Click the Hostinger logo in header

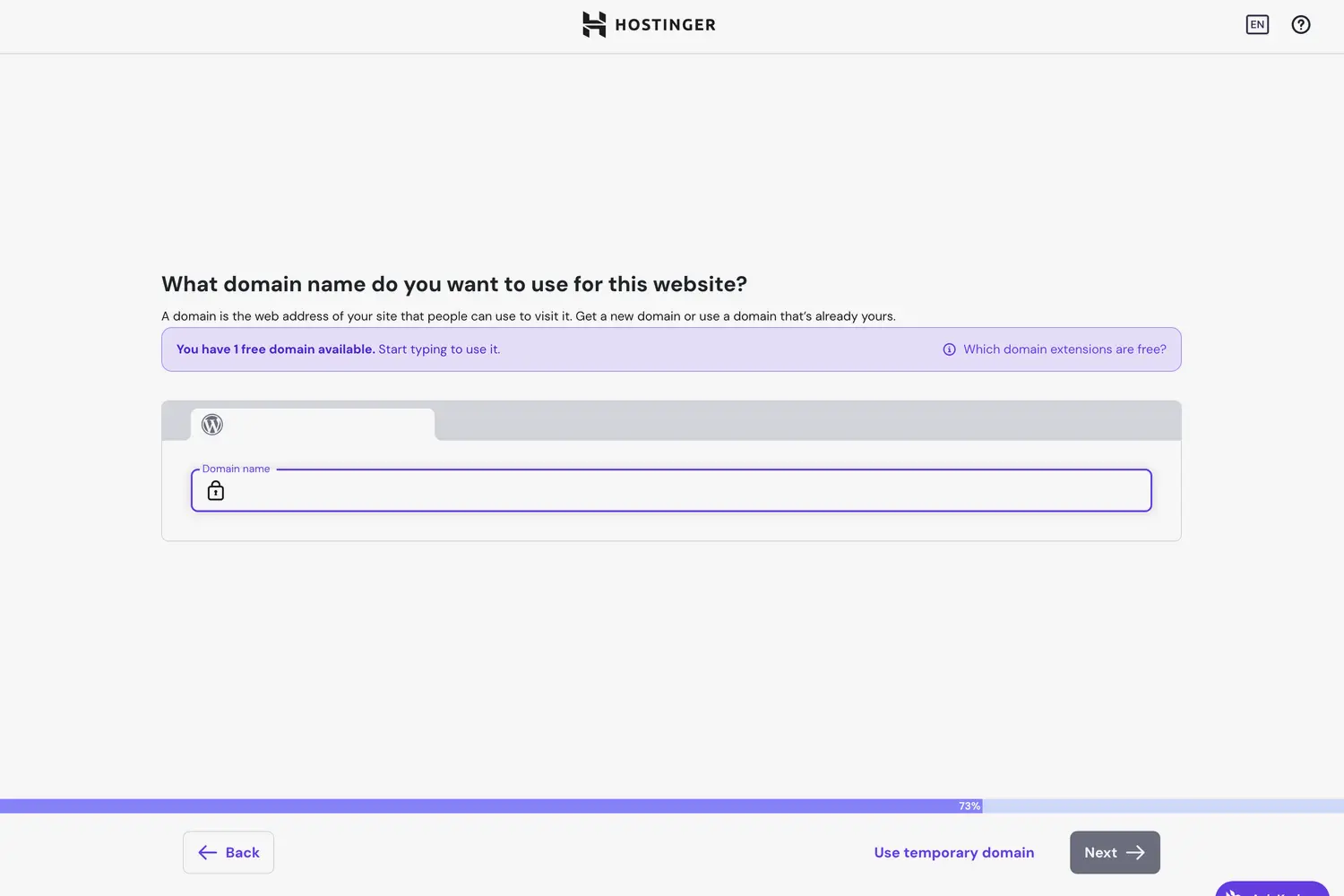coord(649,24)
